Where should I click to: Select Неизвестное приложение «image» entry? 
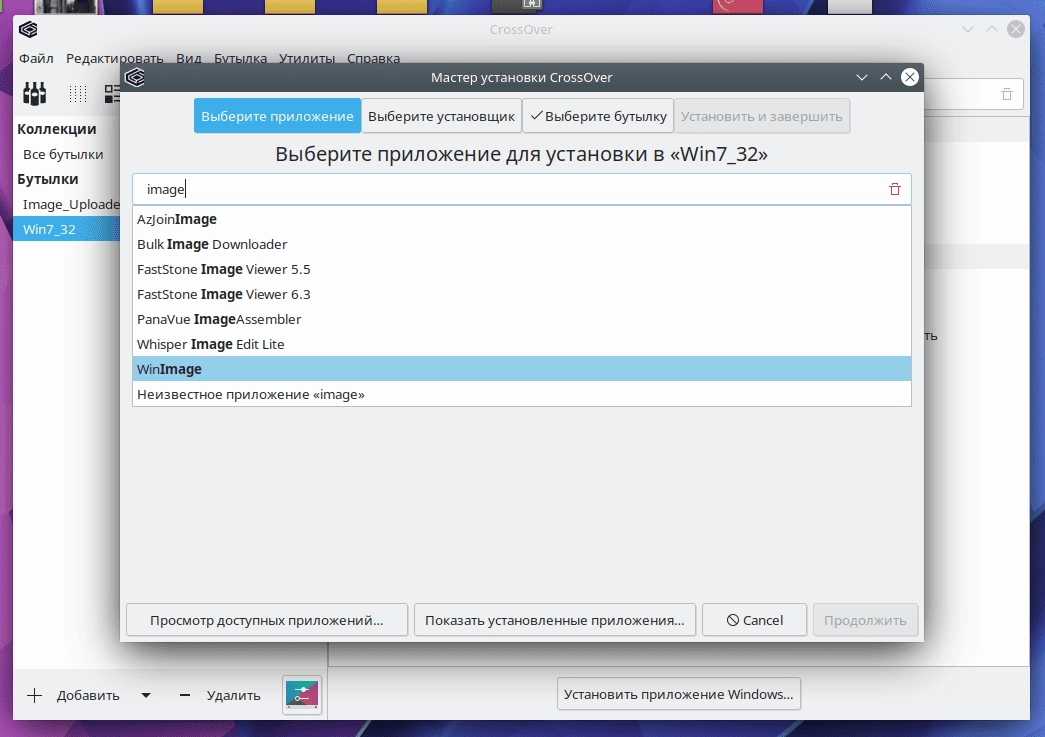(x=522, y=394)
